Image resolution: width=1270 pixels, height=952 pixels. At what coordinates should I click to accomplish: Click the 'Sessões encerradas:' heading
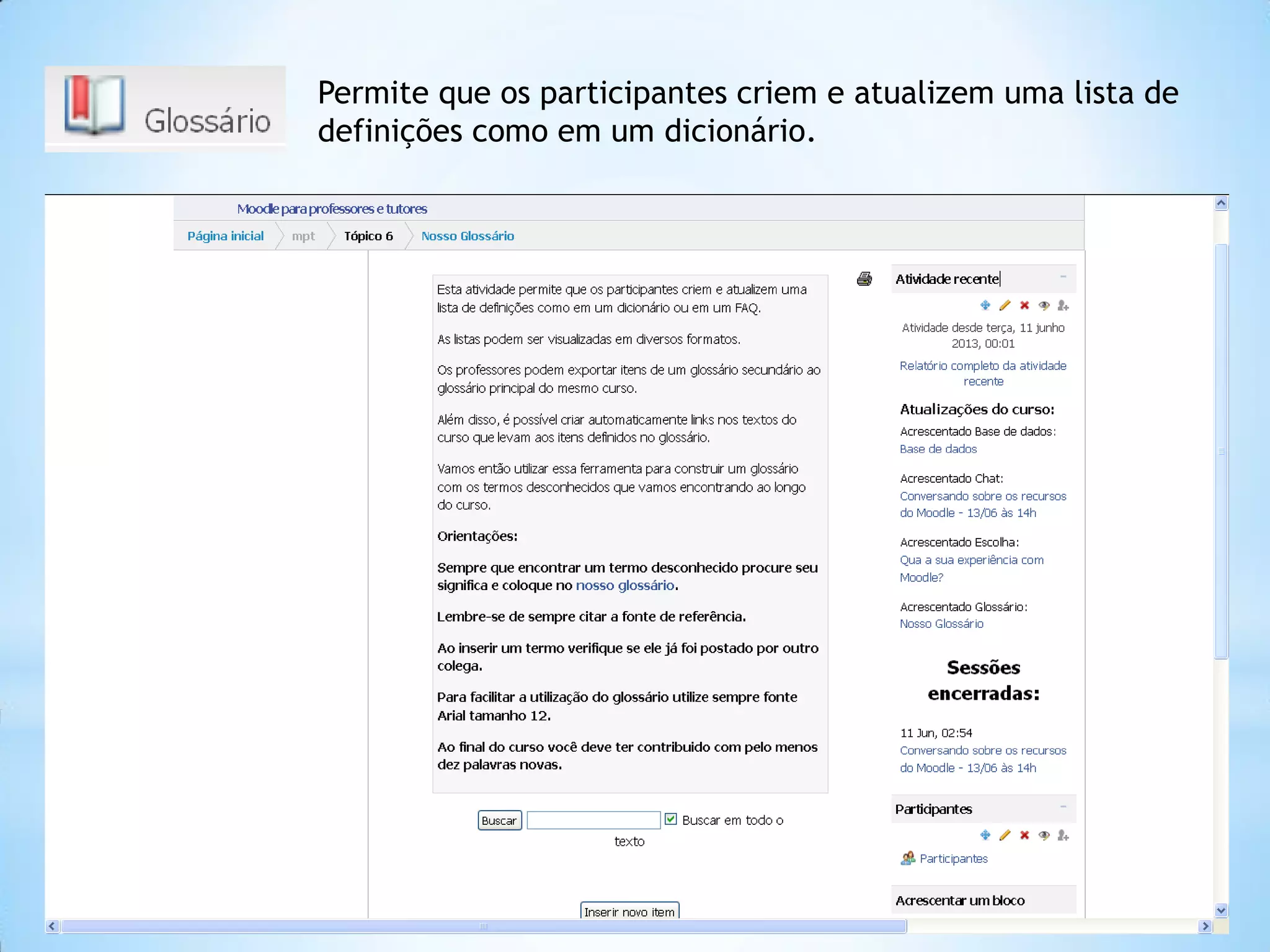pos(984,680)
